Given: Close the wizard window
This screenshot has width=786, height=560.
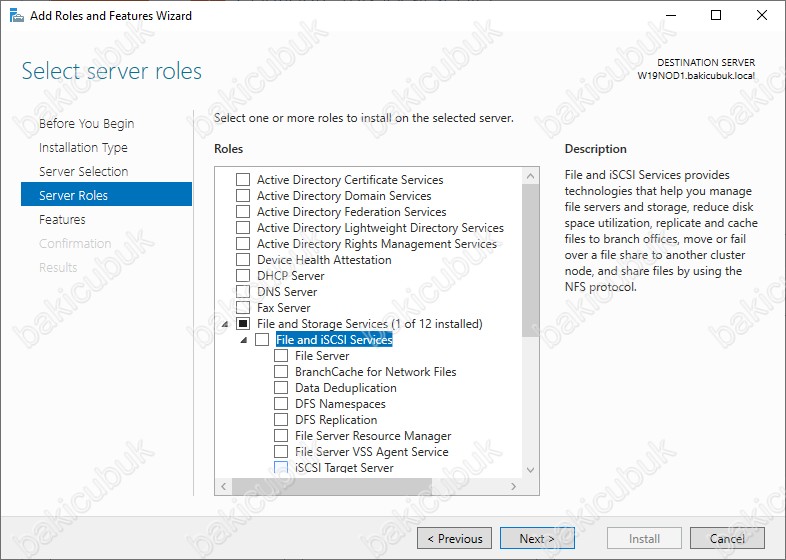Looking at the screenshot, I should [x=762, y=15].
